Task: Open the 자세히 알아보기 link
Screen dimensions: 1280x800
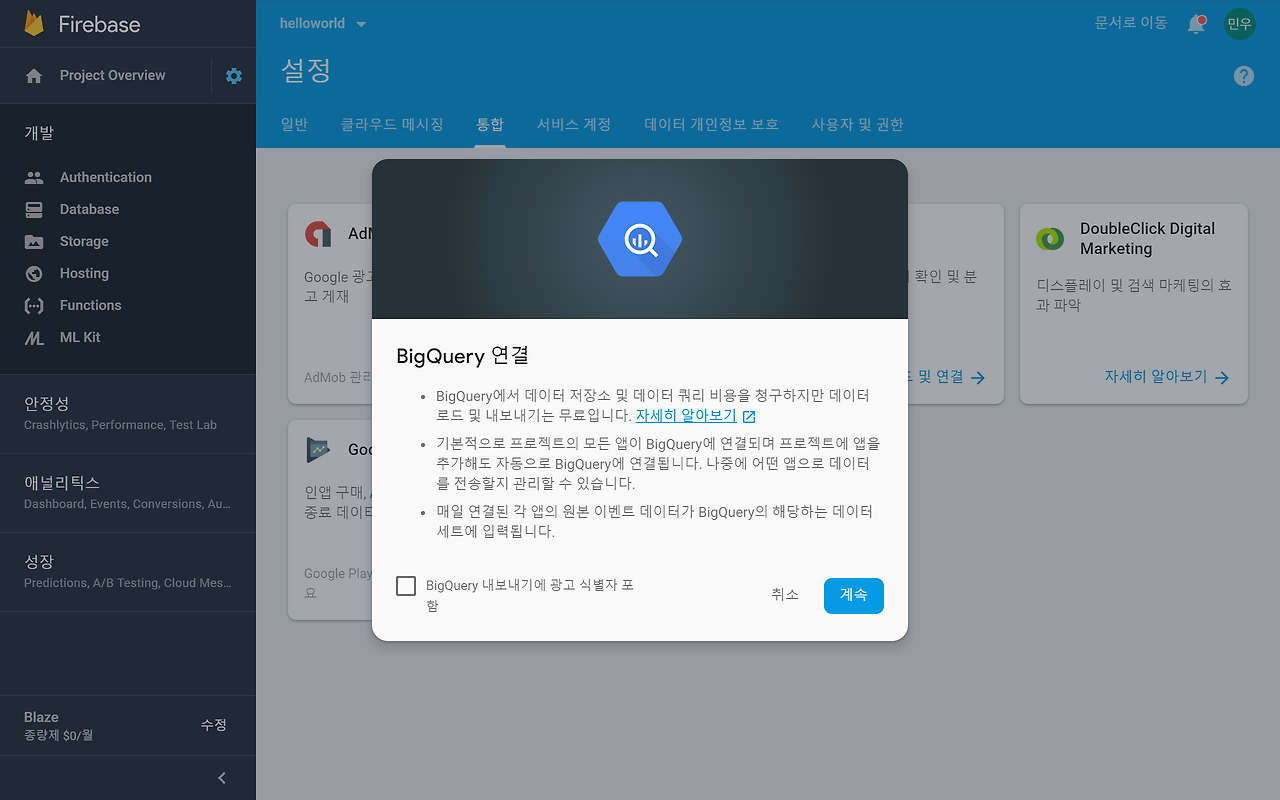Action: coord(687,415)
